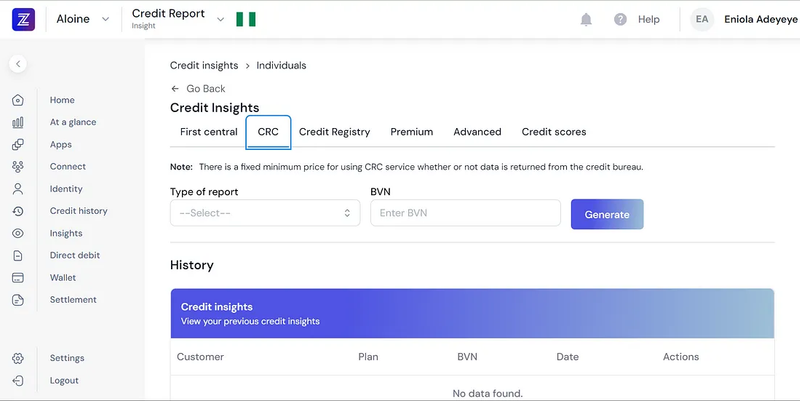Open the Connect nodes icon
800x401 pixels.
(18, 166)
